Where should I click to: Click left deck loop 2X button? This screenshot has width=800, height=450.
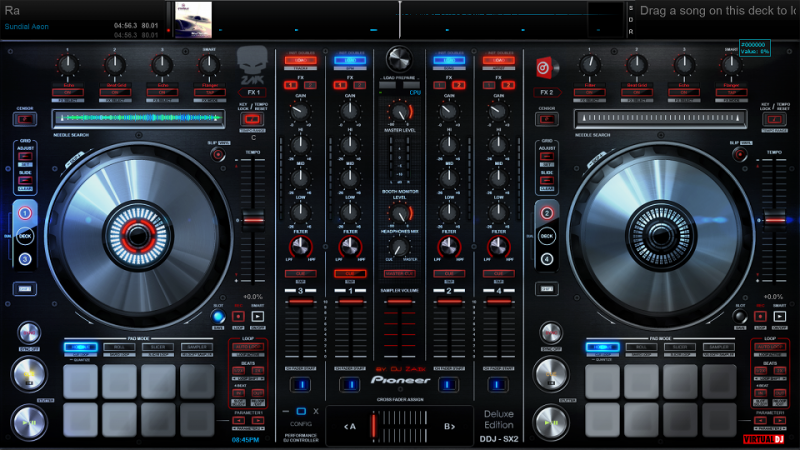tap(258, 370)
